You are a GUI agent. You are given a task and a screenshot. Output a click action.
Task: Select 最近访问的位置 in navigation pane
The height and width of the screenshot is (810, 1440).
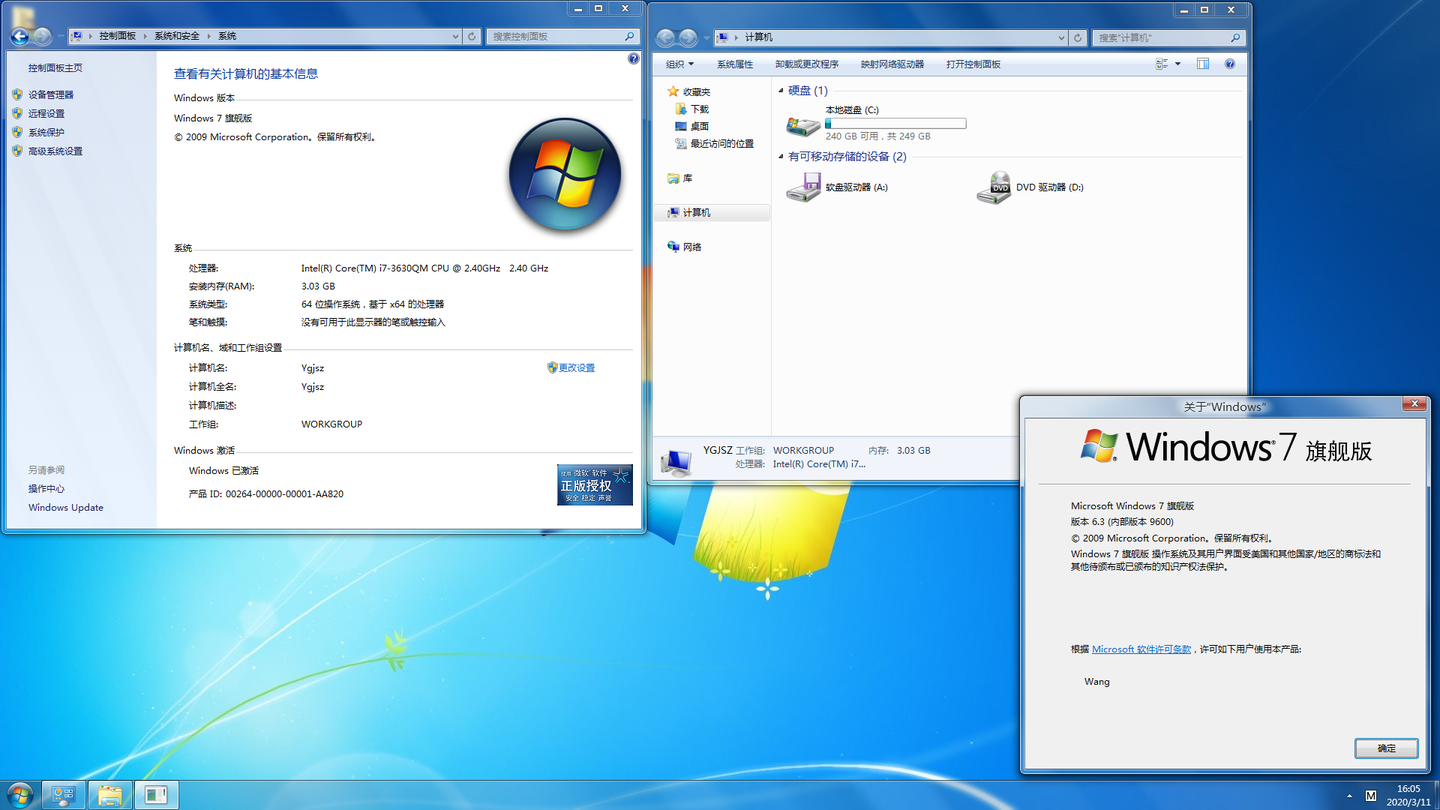(722, 144)
